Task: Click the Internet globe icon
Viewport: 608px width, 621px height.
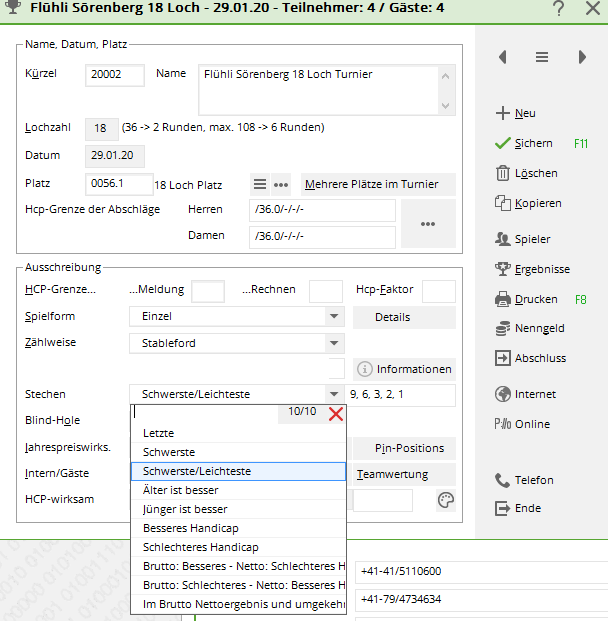Action: (502, 394)
